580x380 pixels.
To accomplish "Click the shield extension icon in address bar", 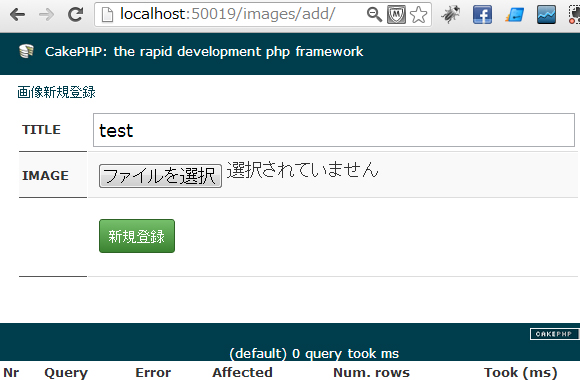I will pos(396,15).
